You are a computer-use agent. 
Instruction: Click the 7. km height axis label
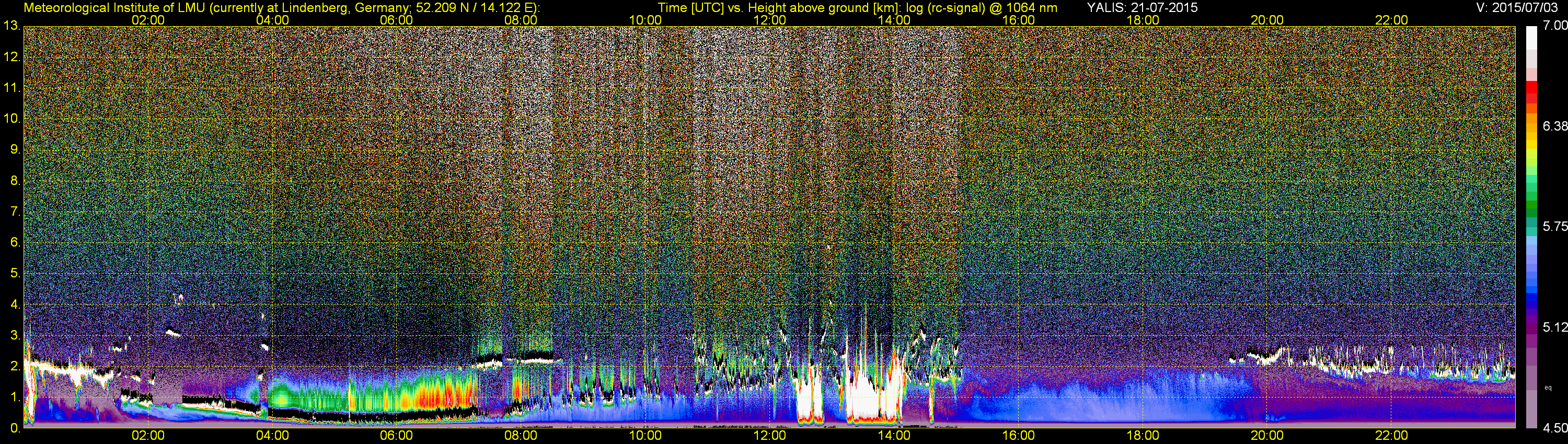(x=15, y=212)
